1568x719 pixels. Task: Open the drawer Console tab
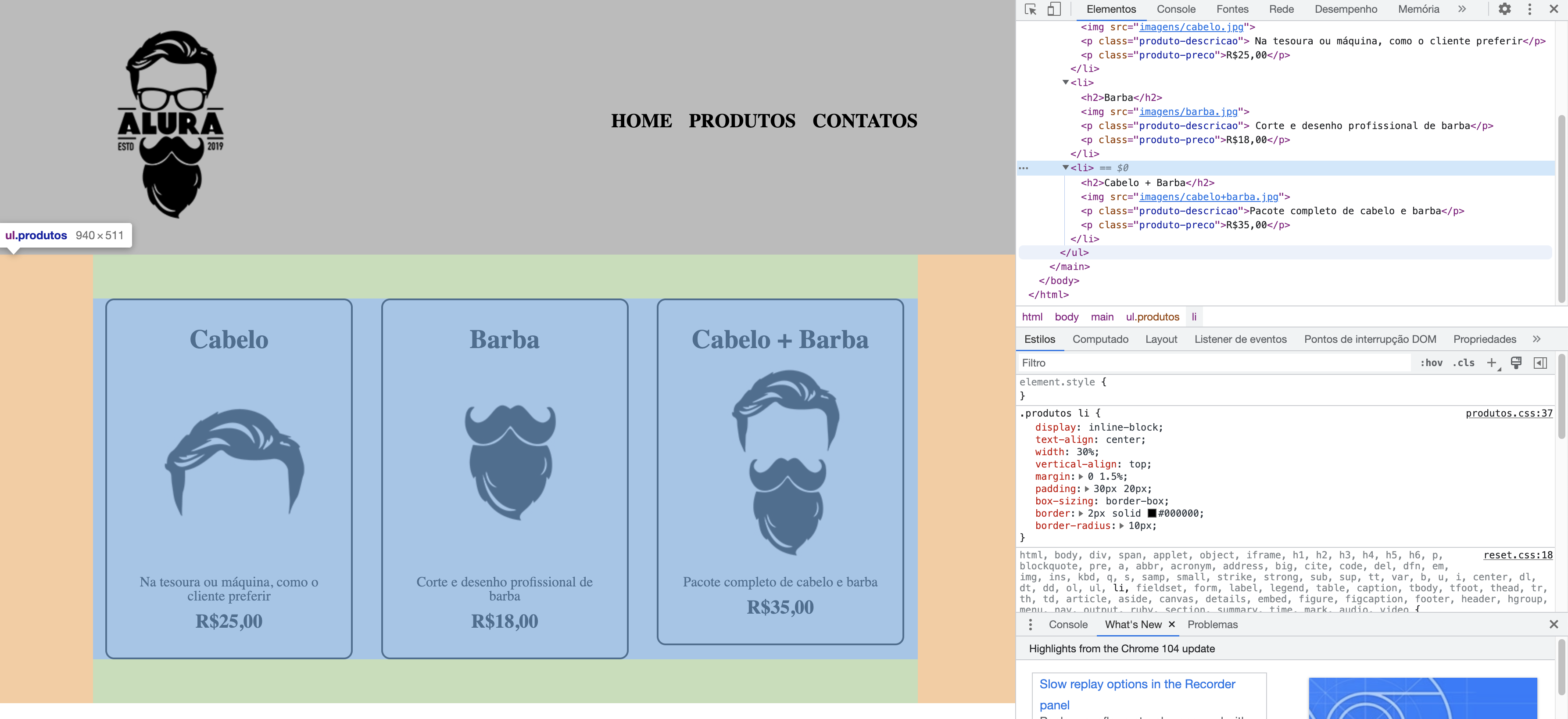(x=1068, y=625)
